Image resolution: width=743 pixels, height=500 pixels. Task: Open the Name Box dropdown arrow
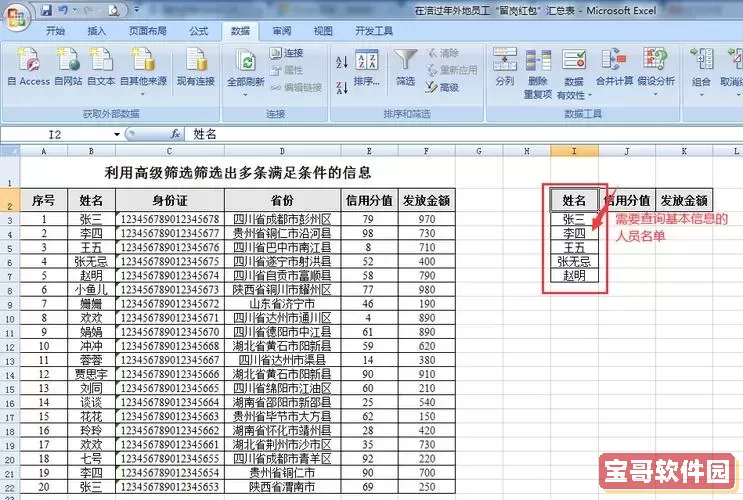117,135
